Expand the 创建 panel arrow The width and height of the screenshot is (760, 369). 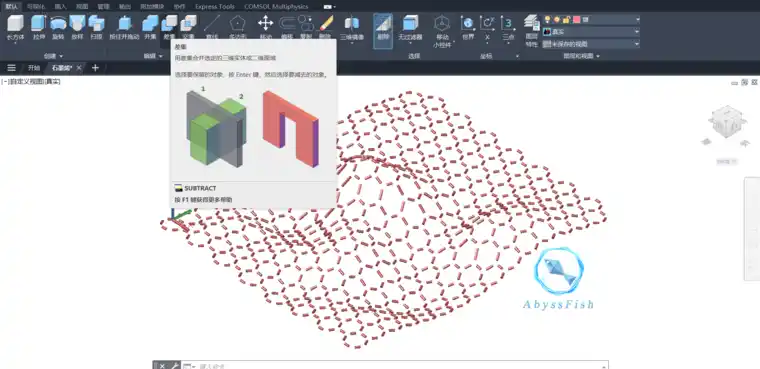(61, 56)
